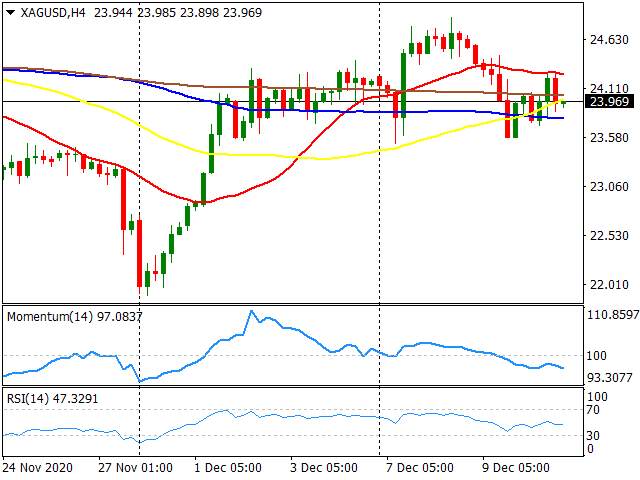The width and height of the screenshot is (640, 480).
Task: Select the current price label 23.969
Action: click(609, 101)
